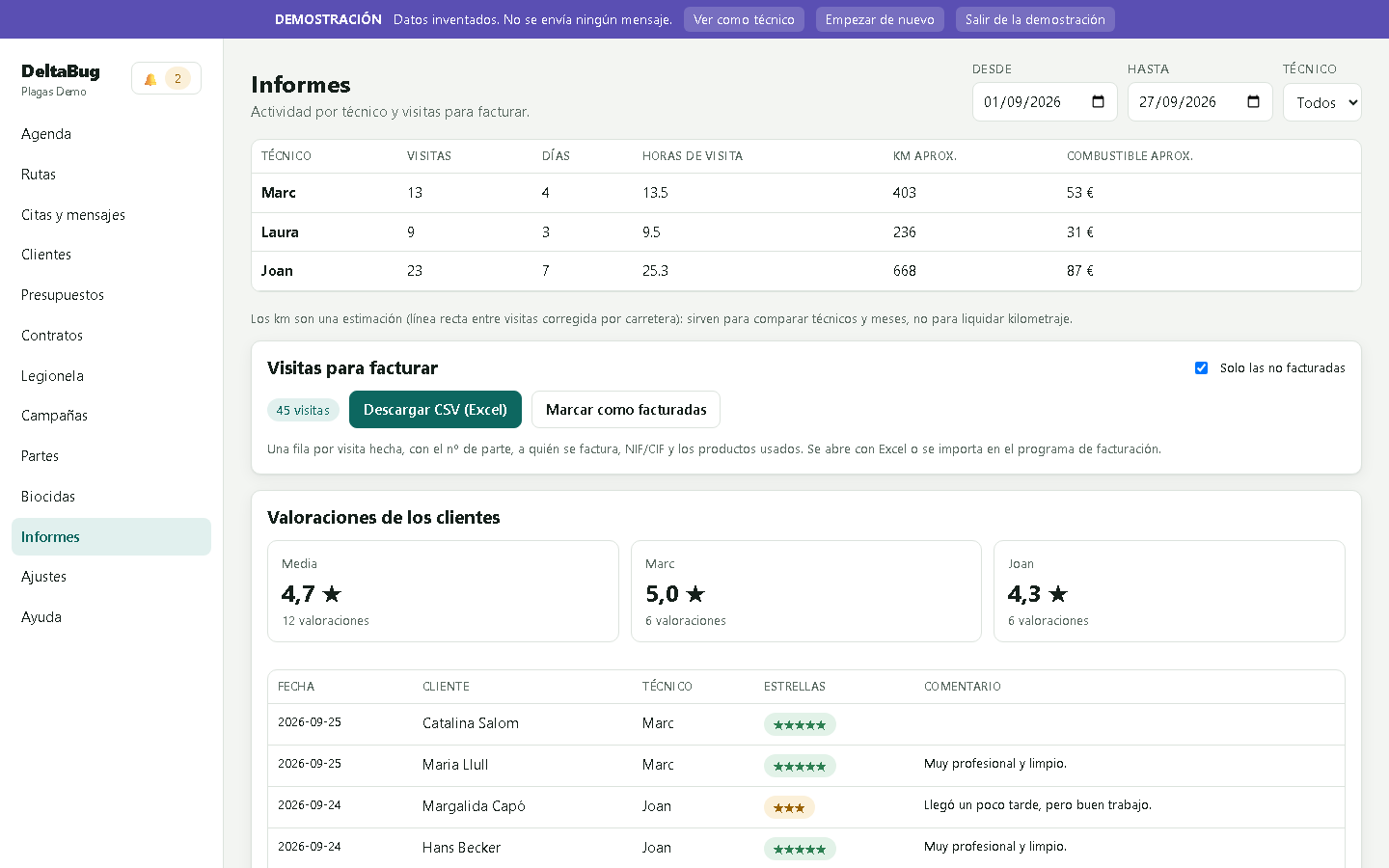Click the '668' km value for Joan

[905, 271]
